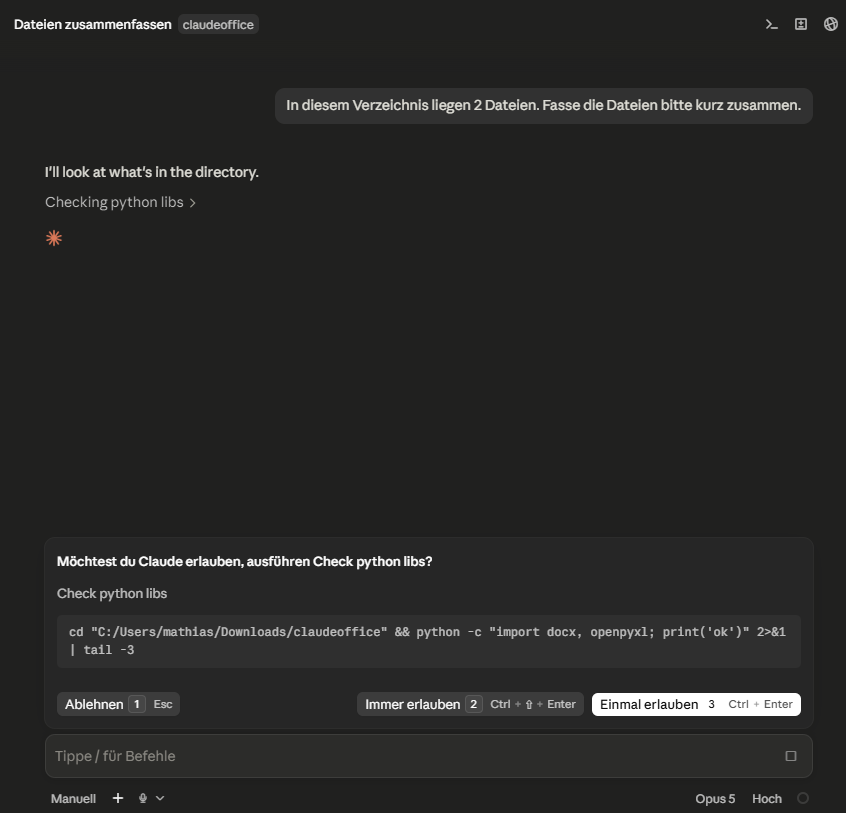Click the panel layout icon in the header

pyautogui.click(x=801, y=24)
